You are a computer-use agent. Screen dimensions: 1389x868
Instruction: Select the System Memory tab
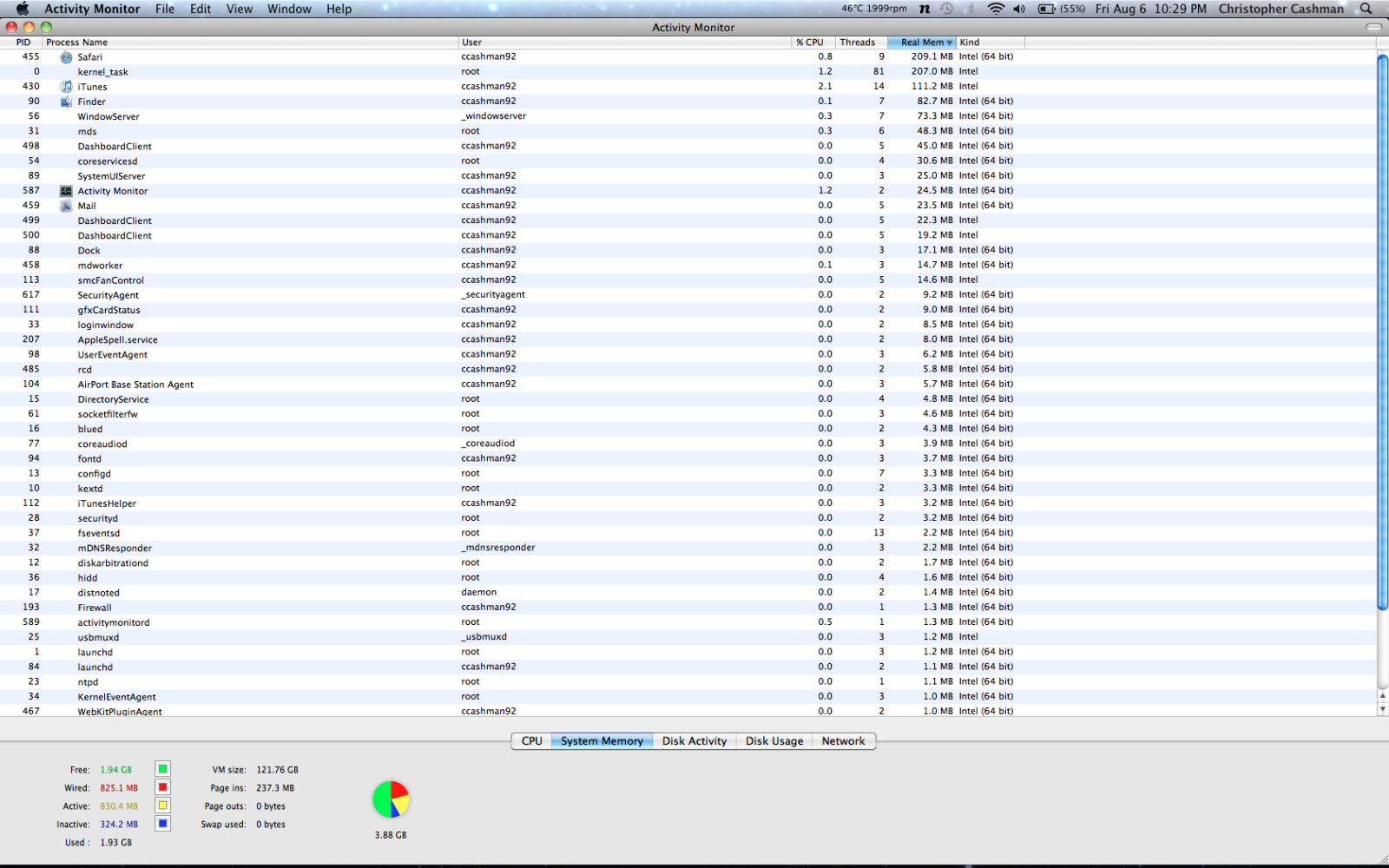coord(602,741)
